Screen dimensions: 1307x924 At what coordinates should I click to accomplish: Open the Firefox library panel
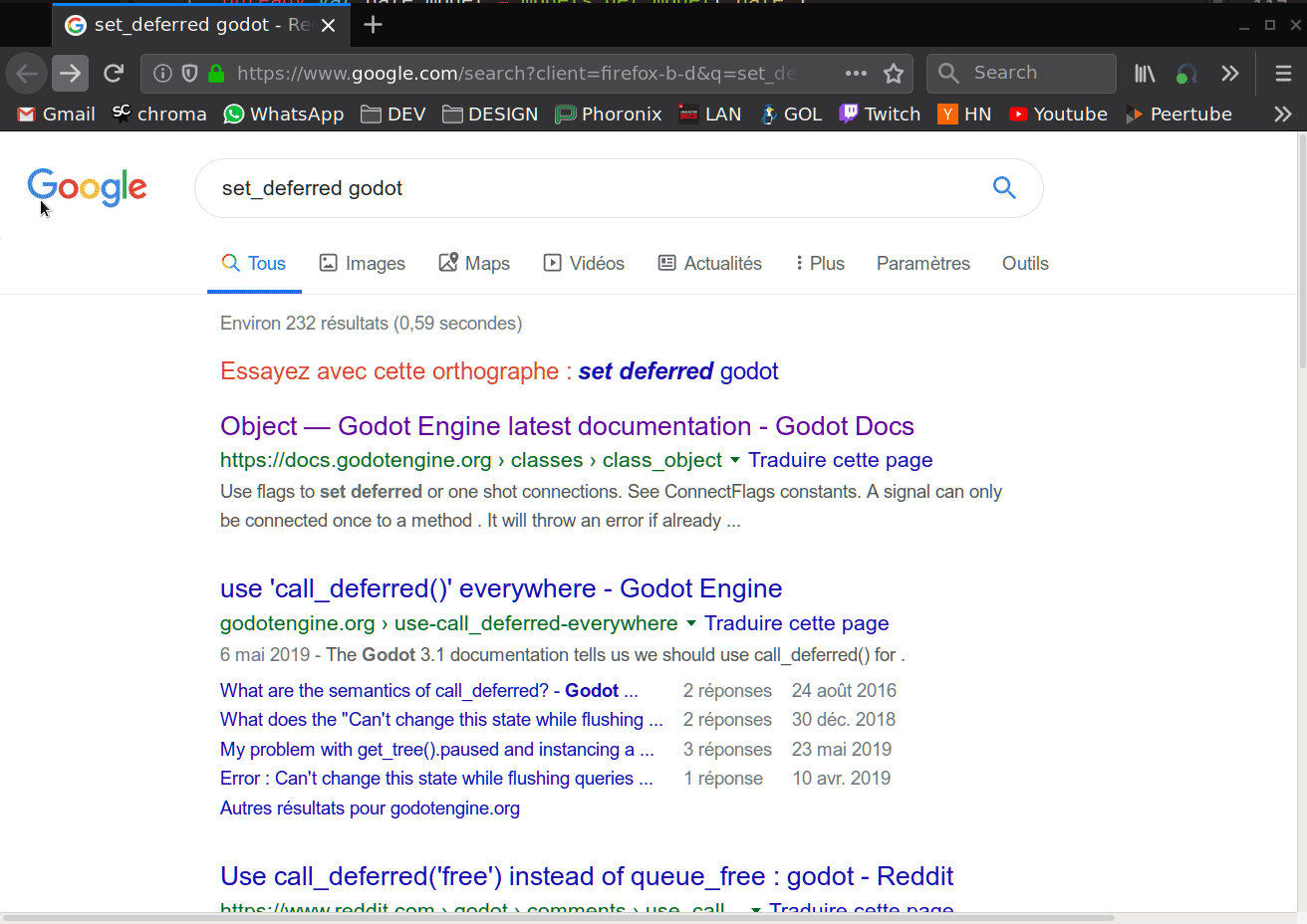1144,73
